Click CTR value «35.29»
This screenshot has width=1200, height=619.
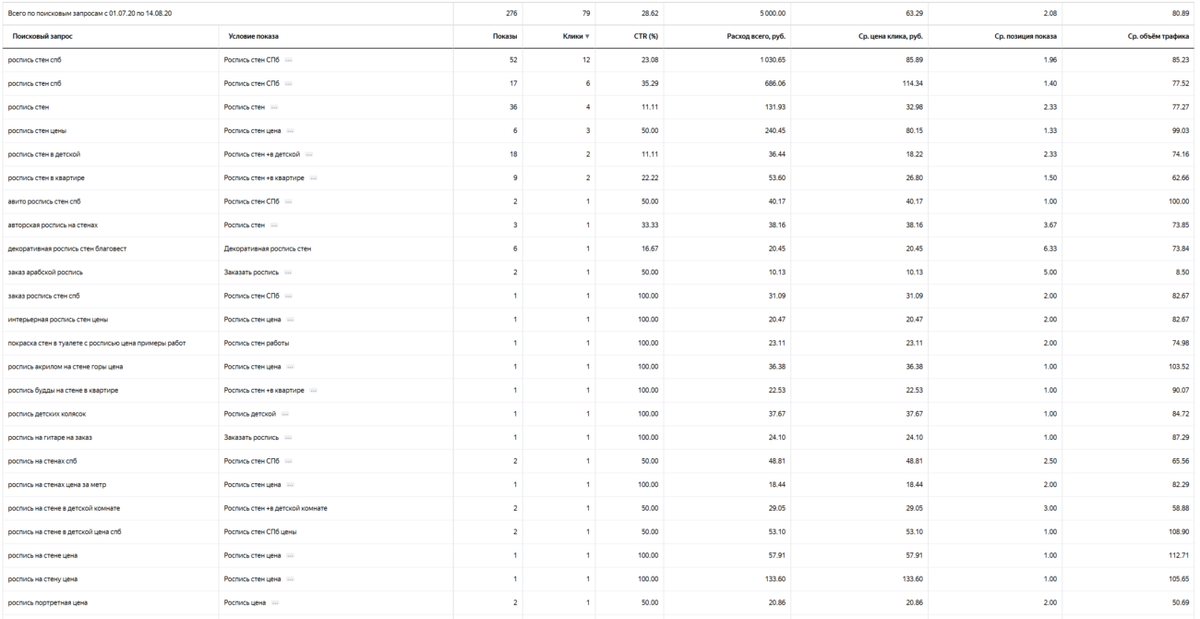[x=649, y=84]
